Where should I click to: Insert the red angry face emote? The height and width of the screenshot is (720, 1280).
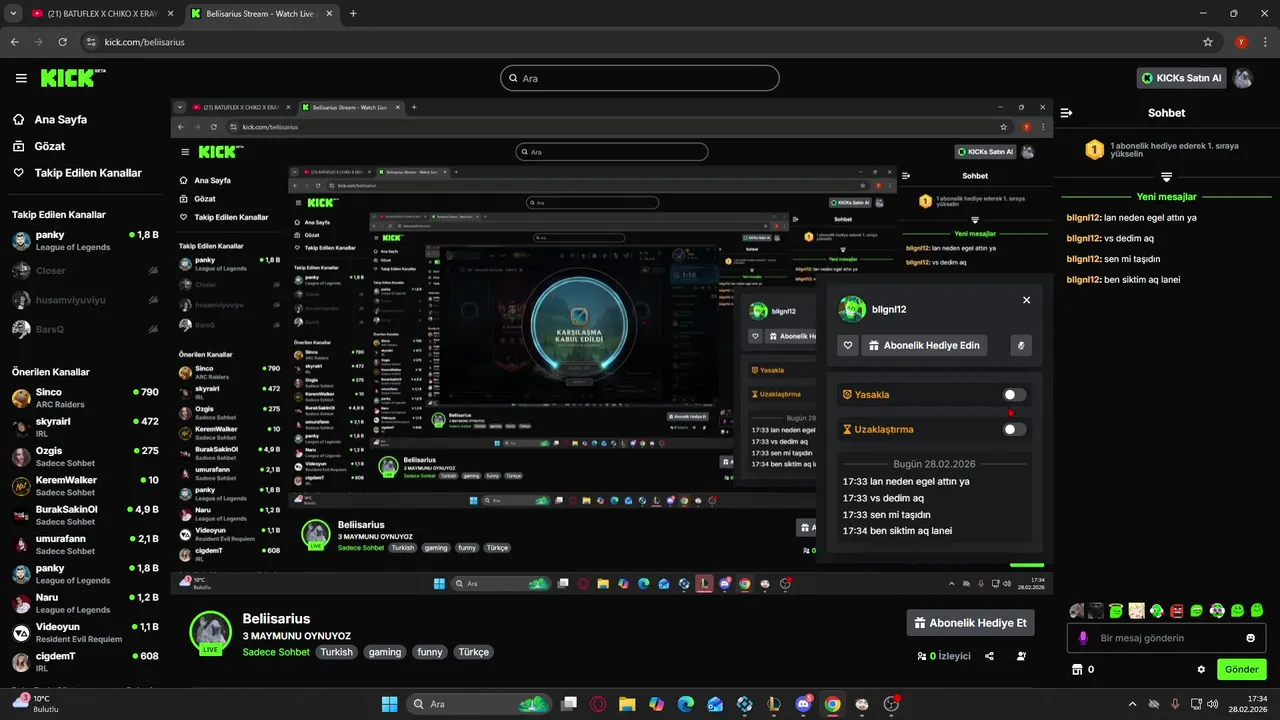coord(1177,610)
